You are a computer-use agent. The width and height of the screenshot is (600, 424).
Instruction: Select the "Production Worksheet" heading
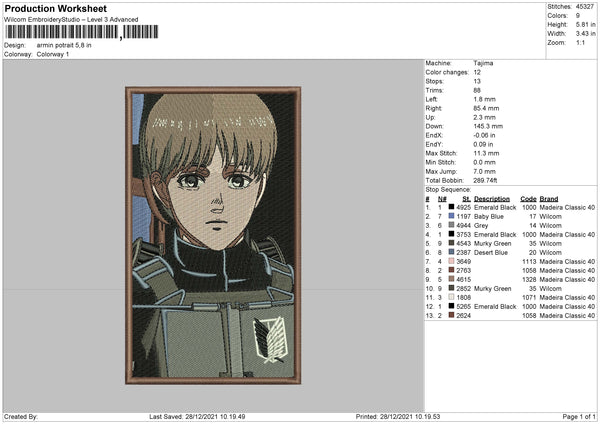coord(56,8)
